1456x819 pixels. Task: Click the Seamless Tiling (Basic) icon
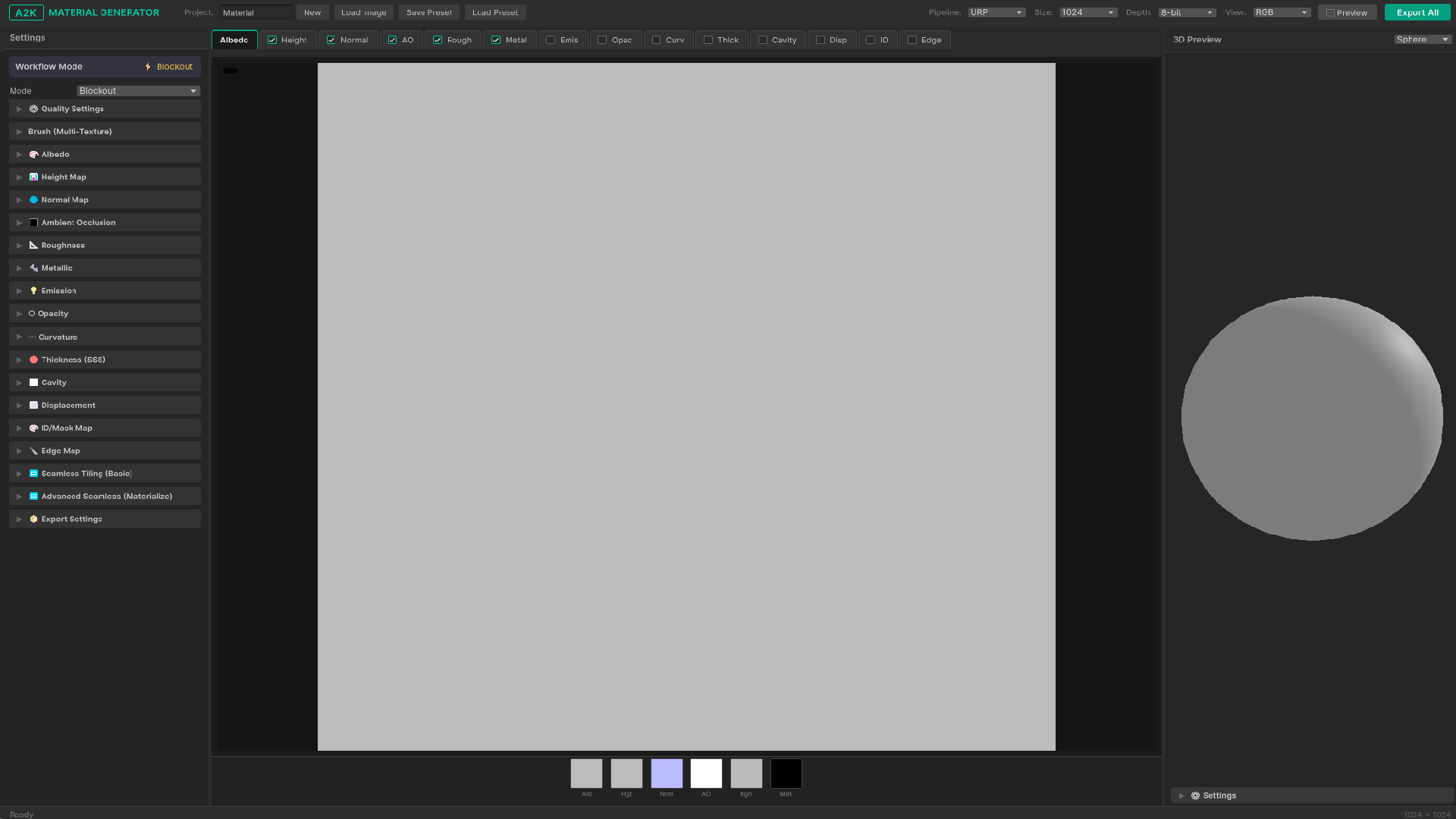tap(33, 474)
